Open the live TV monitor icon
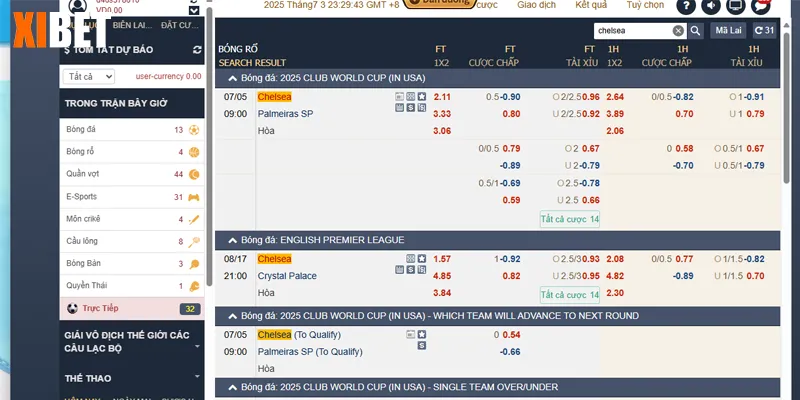Image resolution: width=800 pixels, height=400 pixels. (x=737, y=6)
